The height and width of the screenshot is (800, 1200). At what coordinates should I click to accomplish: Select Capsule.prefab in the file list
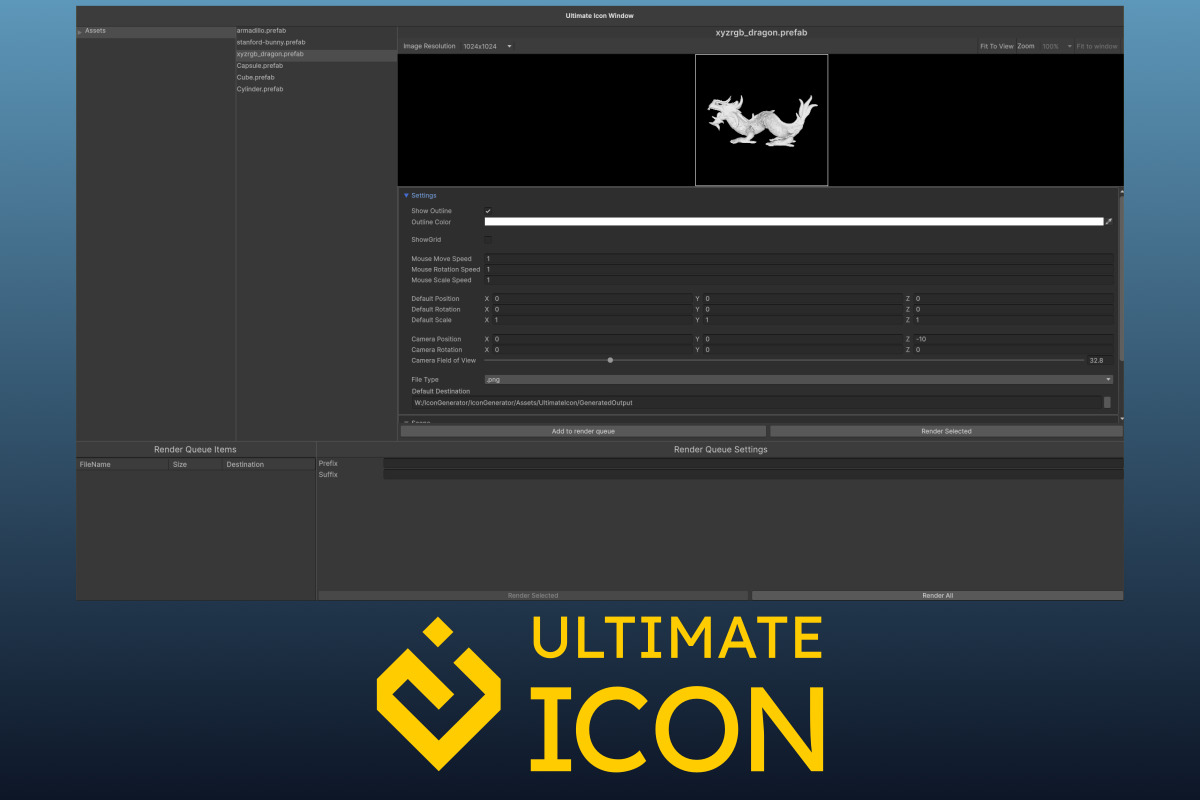[316, 66]
